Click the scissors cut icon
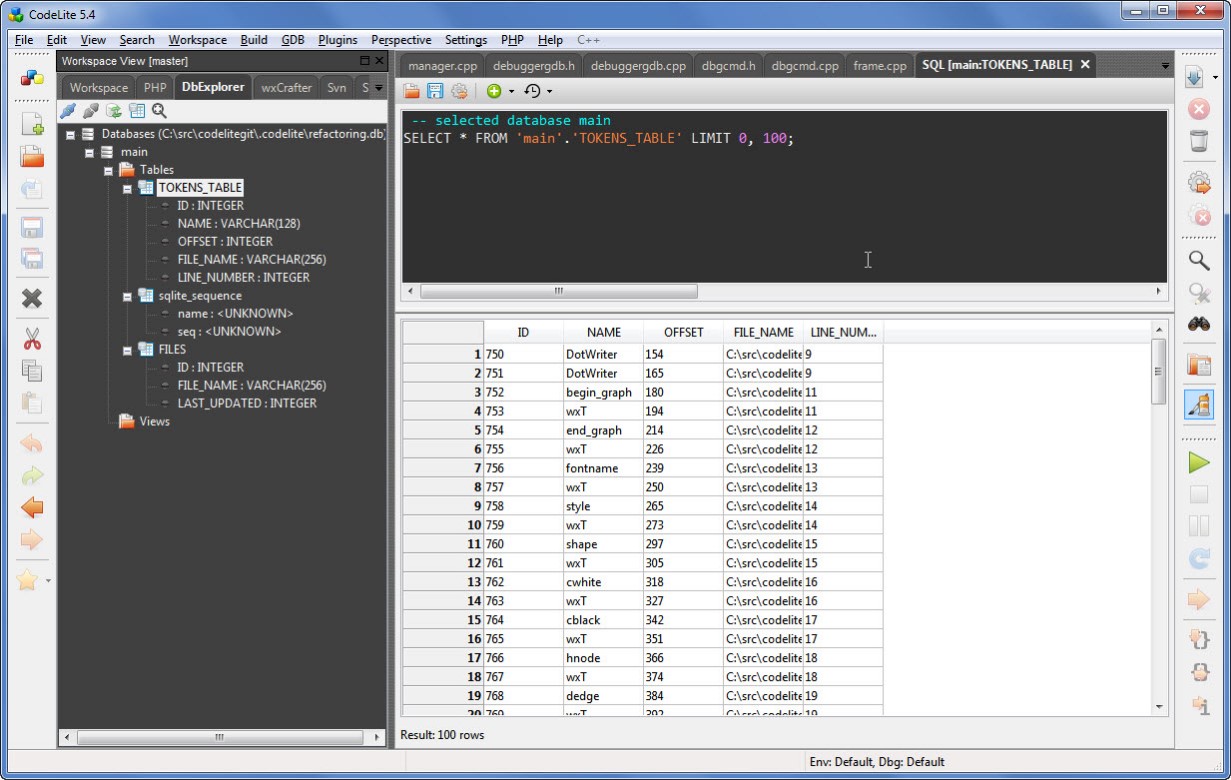The height and width of the screenshot is (780, 1231). tap(32, 340)
